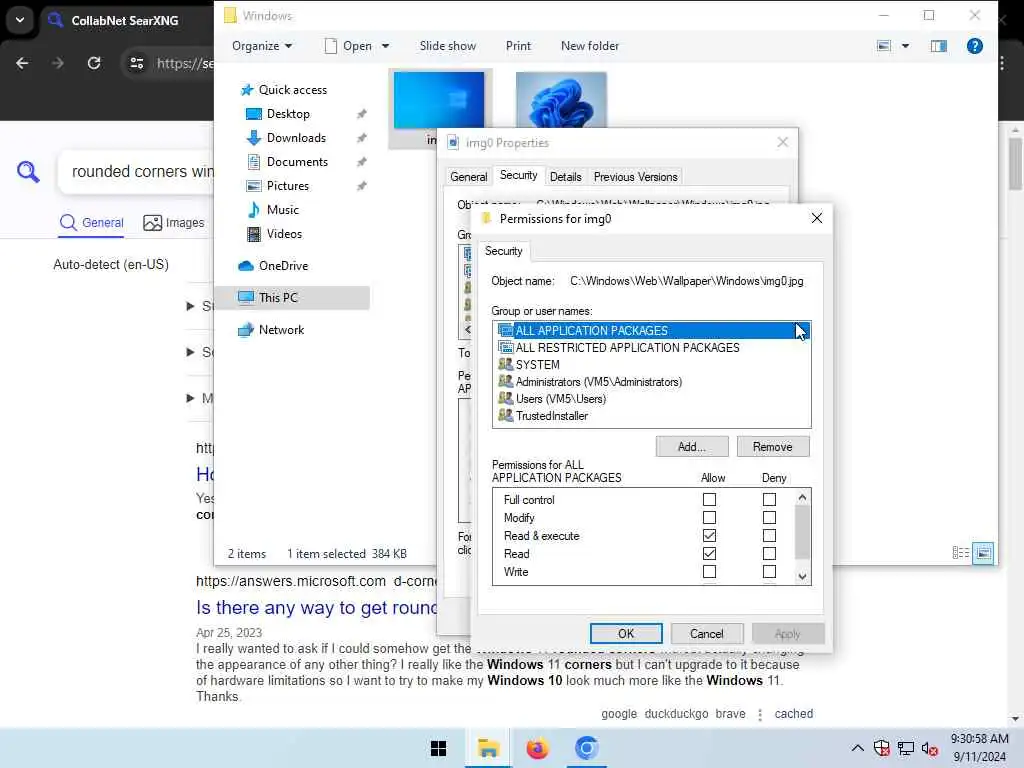
Task: Open File Explorer from taskbar
Action: (x=488, y=748)
